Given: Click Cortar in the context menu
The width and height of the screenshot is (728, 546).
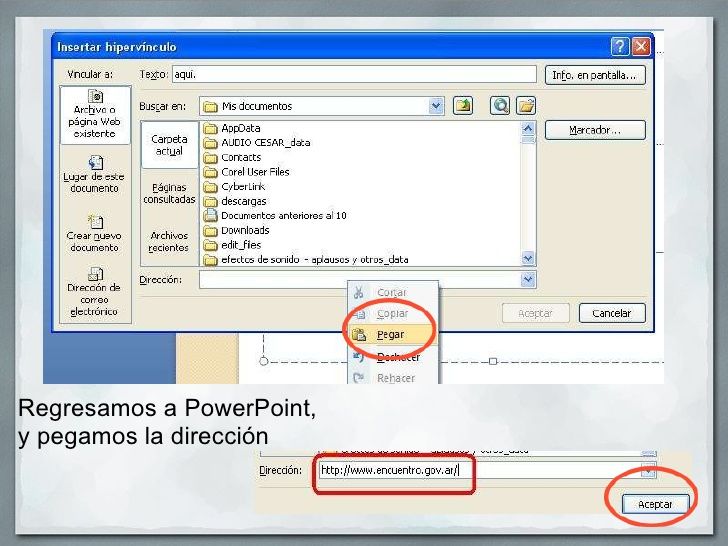Looking at the screenshot, I should [392, 292].
